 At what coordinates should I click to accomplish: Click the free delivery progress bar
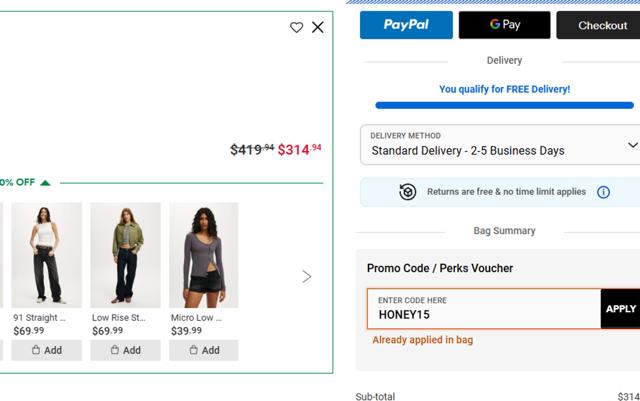point(504,105)
